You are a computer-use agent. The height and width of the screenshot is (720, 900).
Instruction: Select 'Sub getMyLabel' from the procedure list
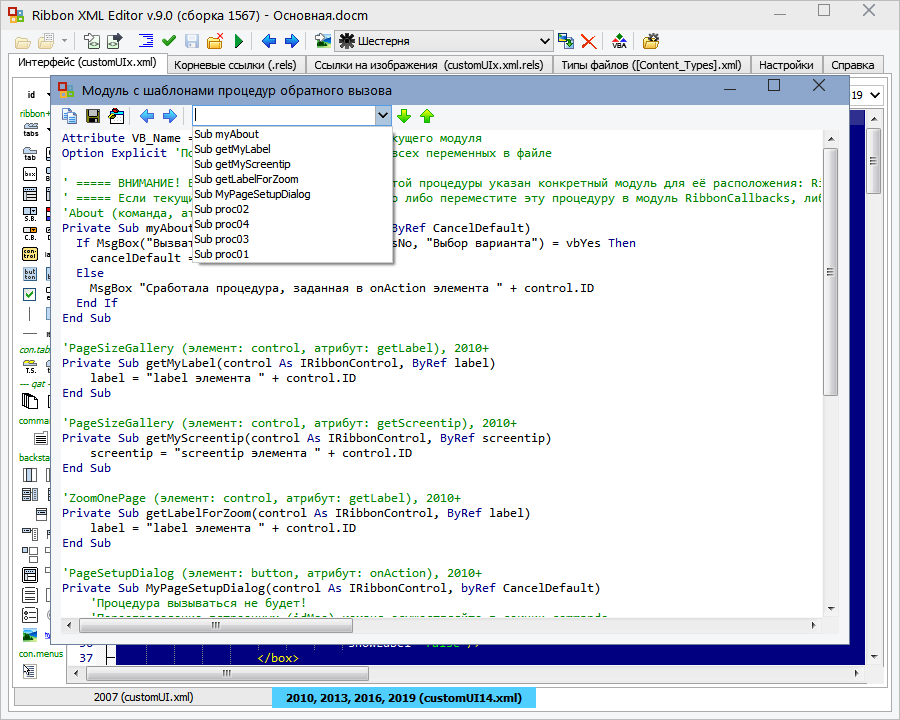[230, 149]
